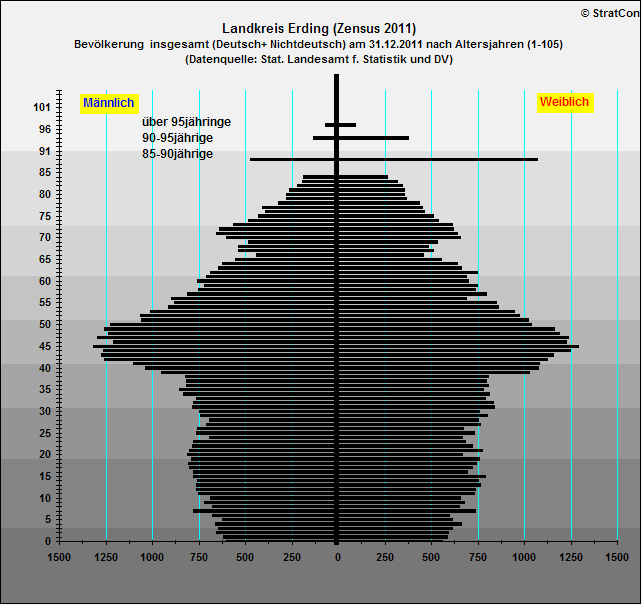
Task: Click the central '0' label on the horizontal axis
Action: pos(338,558)
